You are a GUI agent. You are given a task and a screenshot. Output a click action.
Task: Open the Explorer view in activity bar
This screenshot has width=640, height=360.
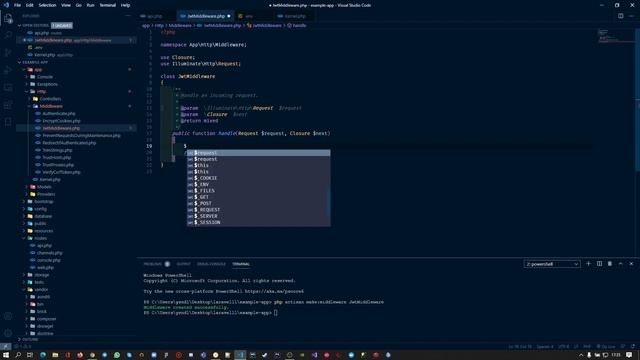click(8, 18)
